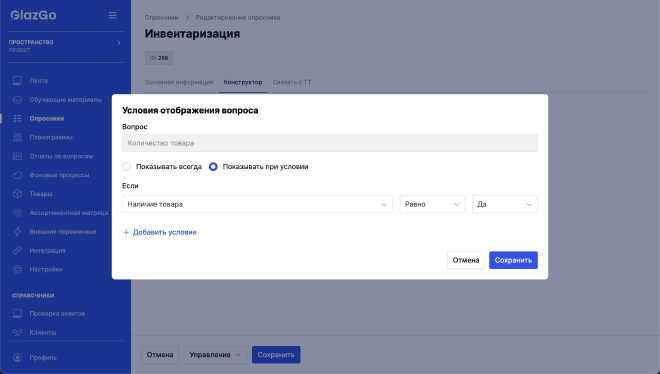
Task: Click the bottom bar Отмена button
Action: (x=160, y=355)
